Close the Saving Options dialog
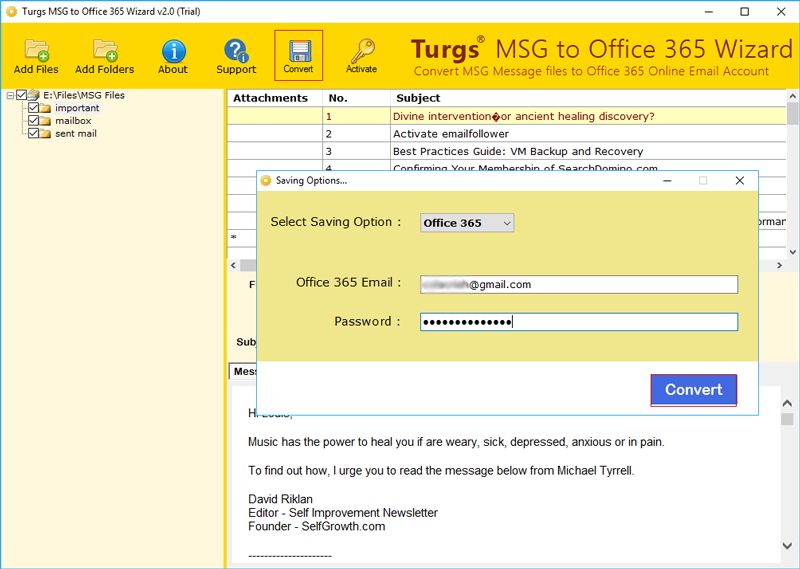The image size is (800, 569). coord(739,181)
